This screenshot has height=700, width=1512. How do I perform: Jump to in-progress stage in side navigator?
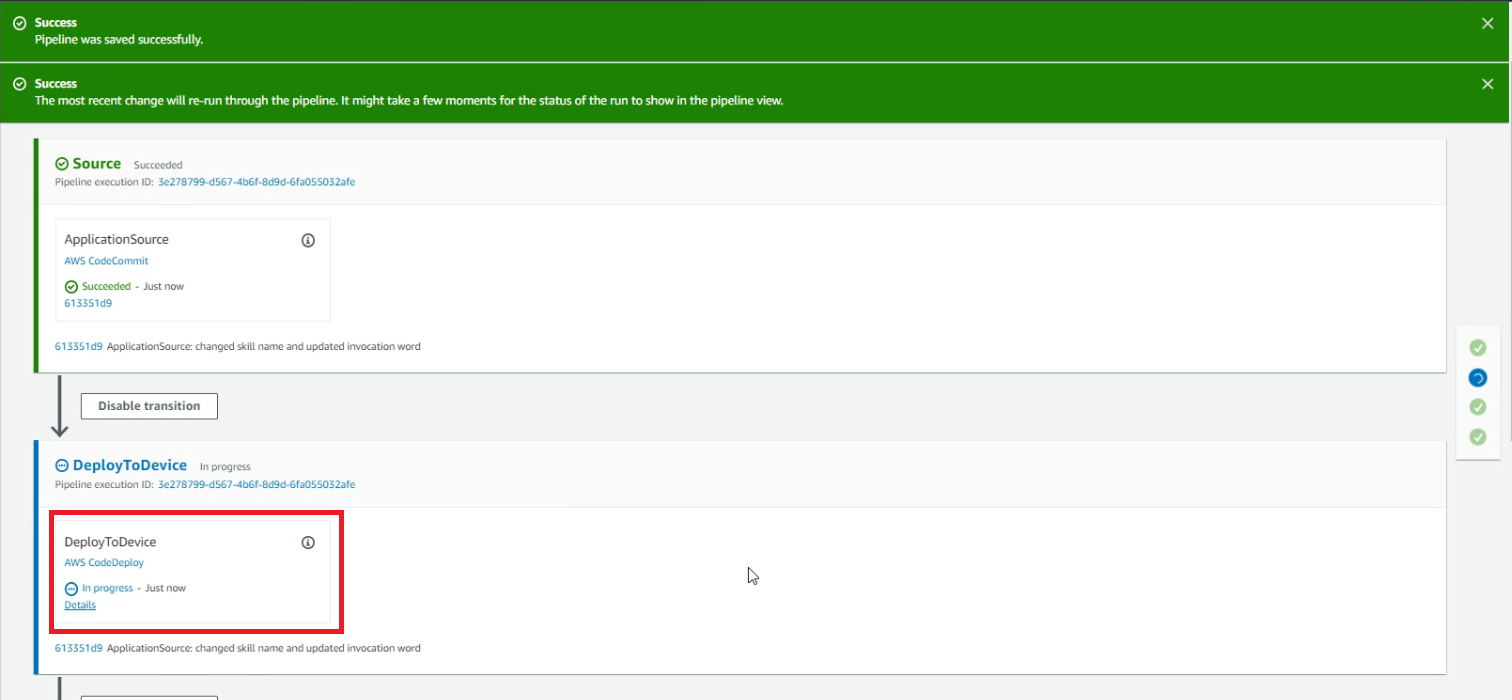1477,378
